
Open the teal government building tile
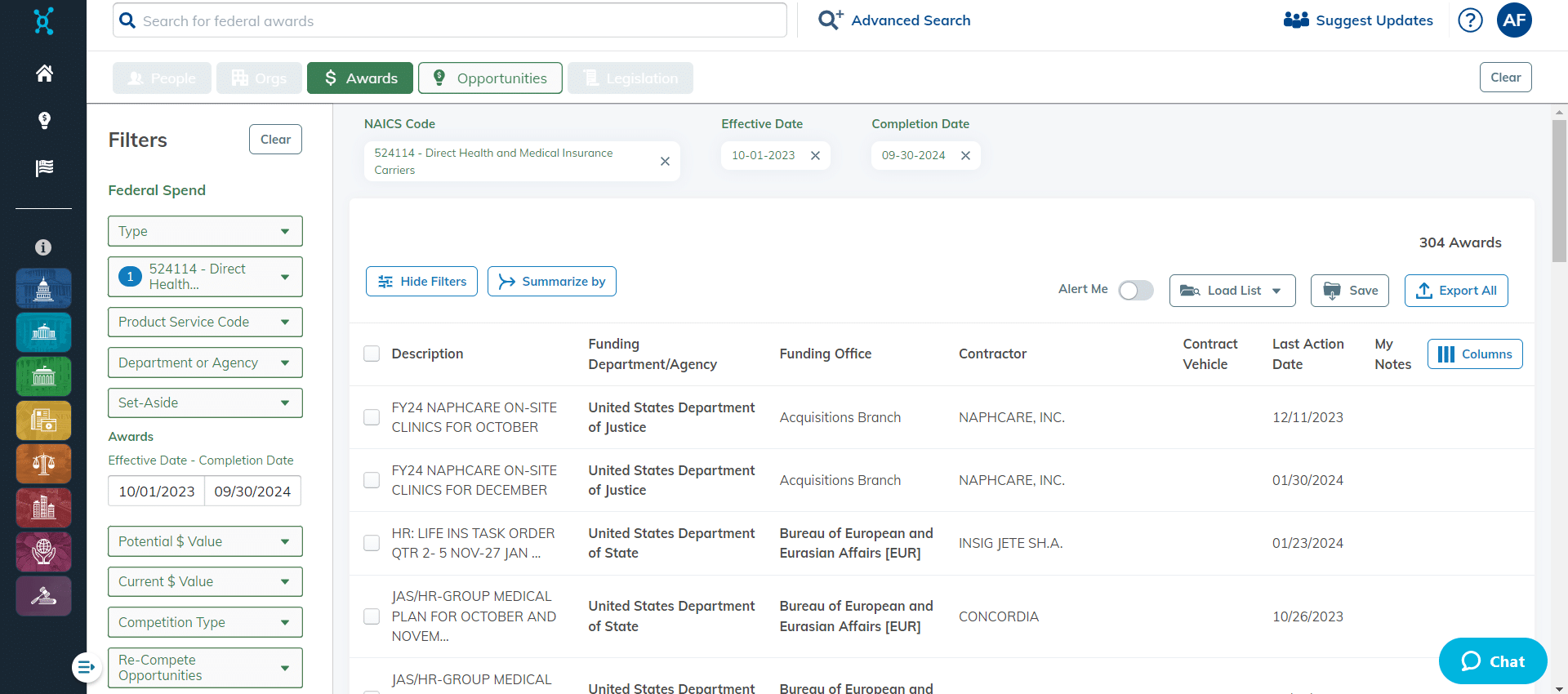coord(43,332)
